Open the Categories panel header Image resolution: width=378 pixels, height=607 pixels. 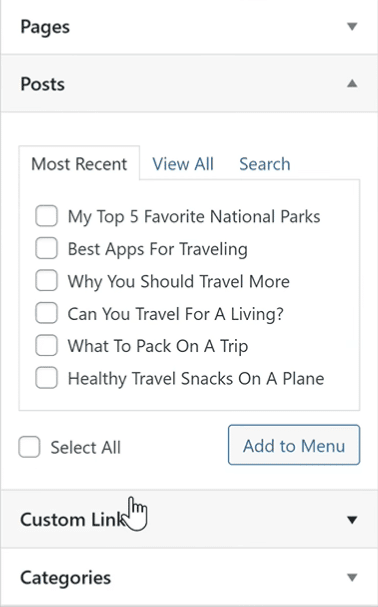[x=189, y=578]
